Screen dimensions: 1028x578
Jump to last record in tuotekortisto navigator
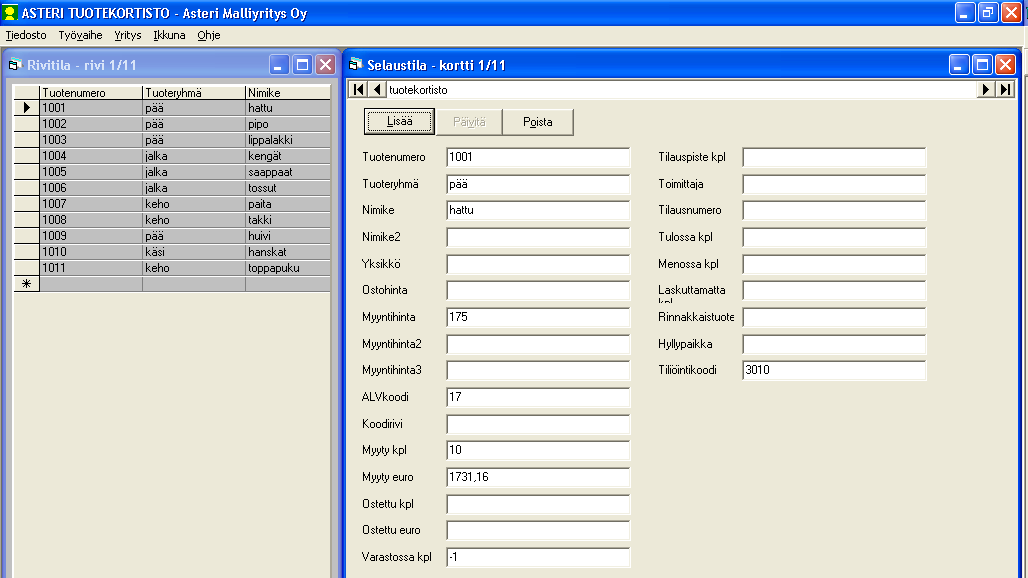click(x=1005, y=89)
